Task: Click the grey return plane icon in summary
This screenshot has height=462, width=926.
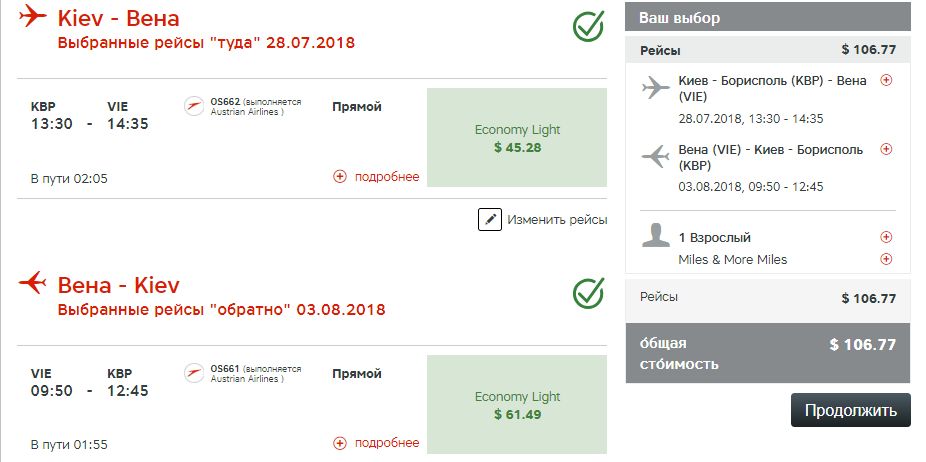Action: point(656,157)
